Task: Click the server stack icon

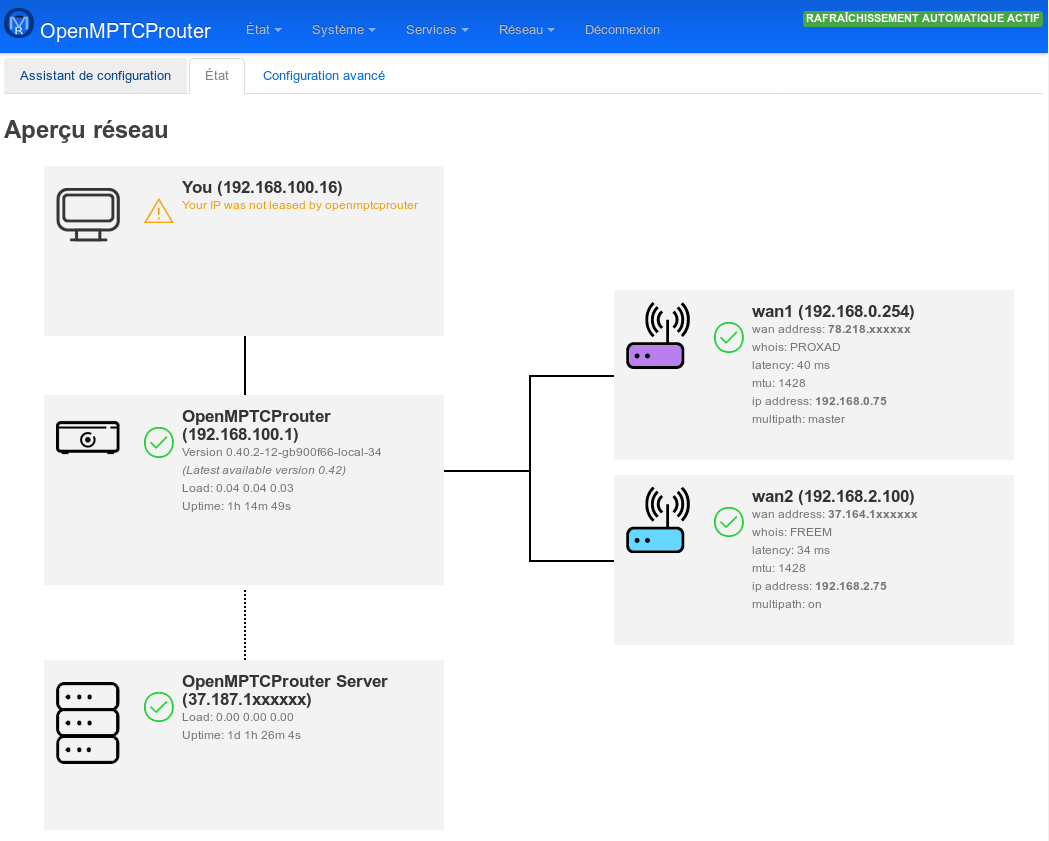Action: click(88, 723)
